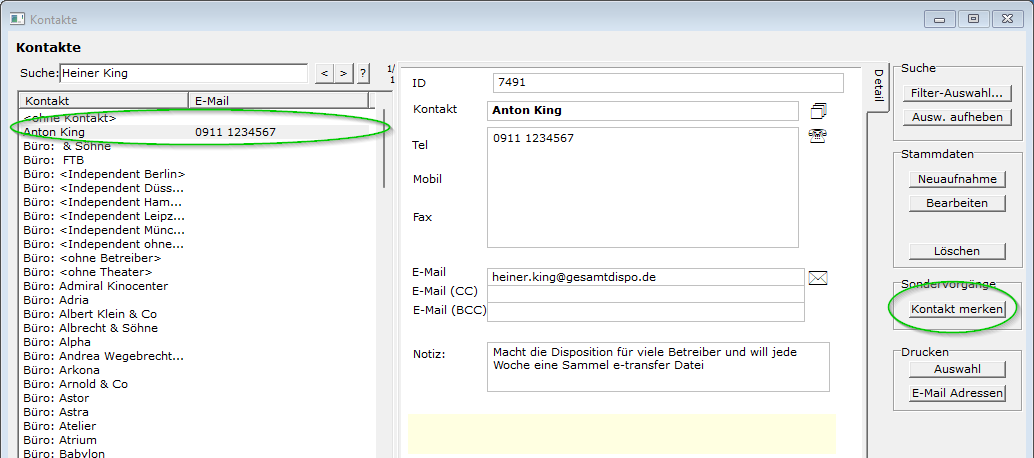Click the ? search help button

tap(362, 73)
